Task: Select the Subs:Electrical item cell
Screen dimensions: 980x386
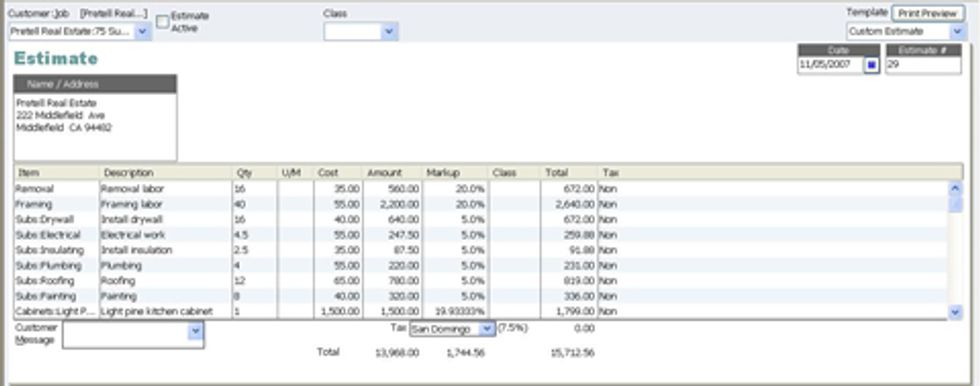Action: click(56, 235)
